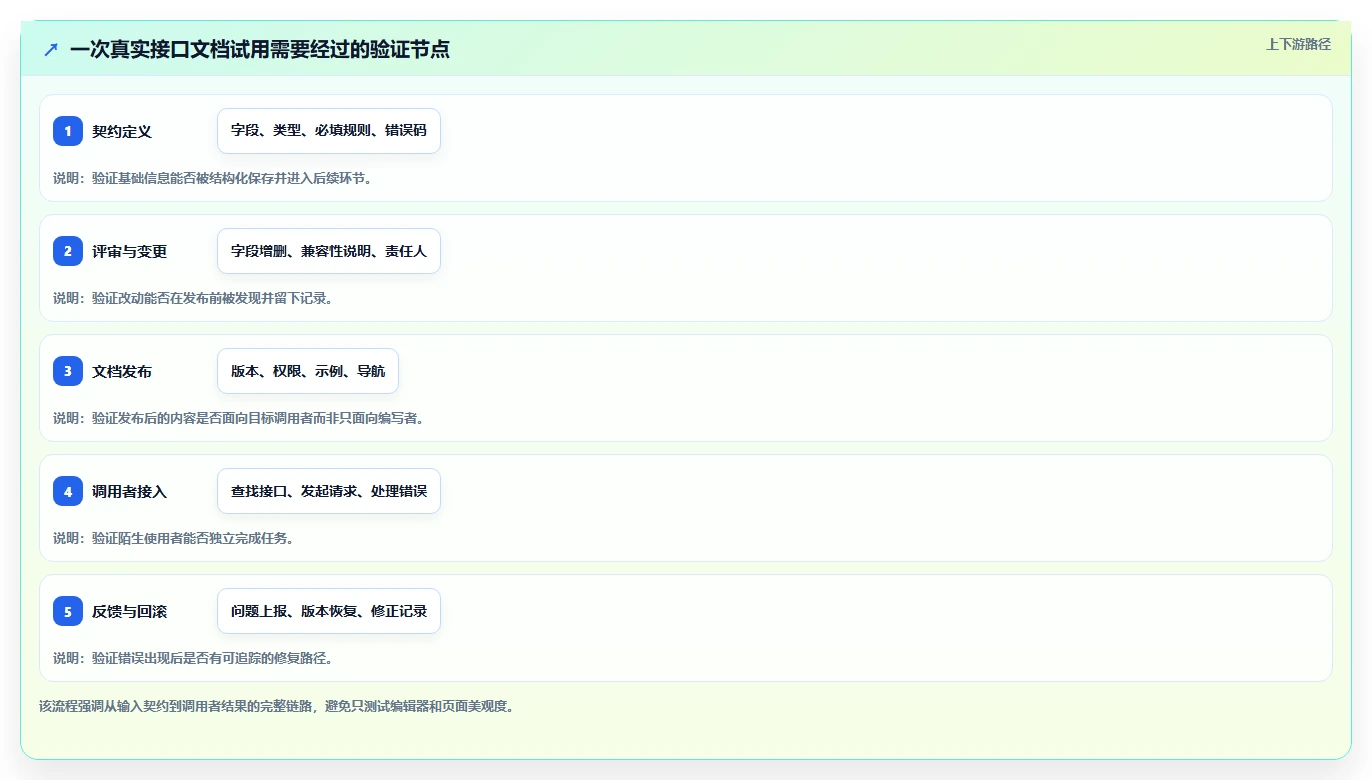
Task: Click the step 4 number badge
Action: [x=68, y=491]
